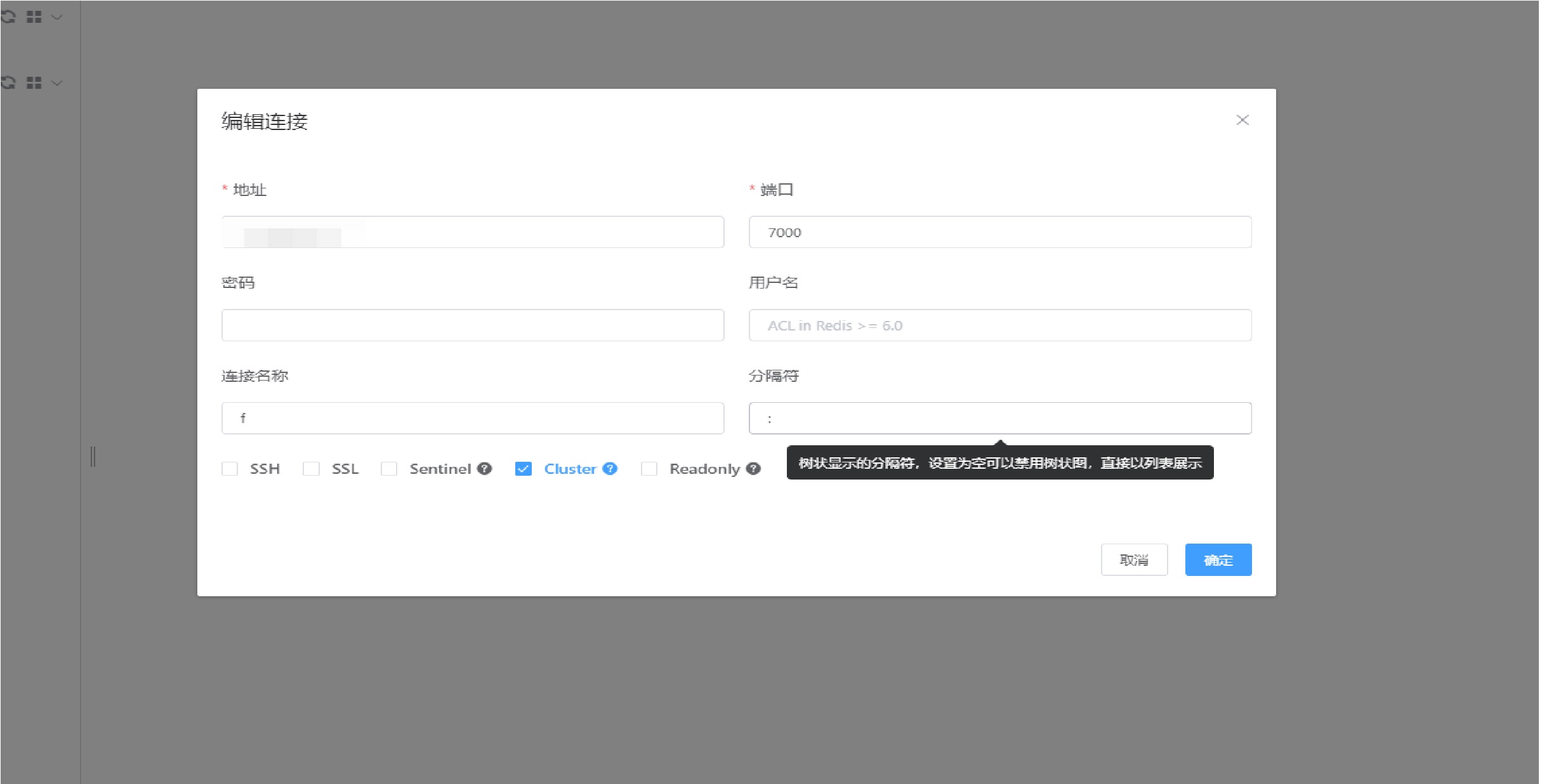Click the Readonly help question icon
The image size is (1542, 784).
tap(753, 469)
